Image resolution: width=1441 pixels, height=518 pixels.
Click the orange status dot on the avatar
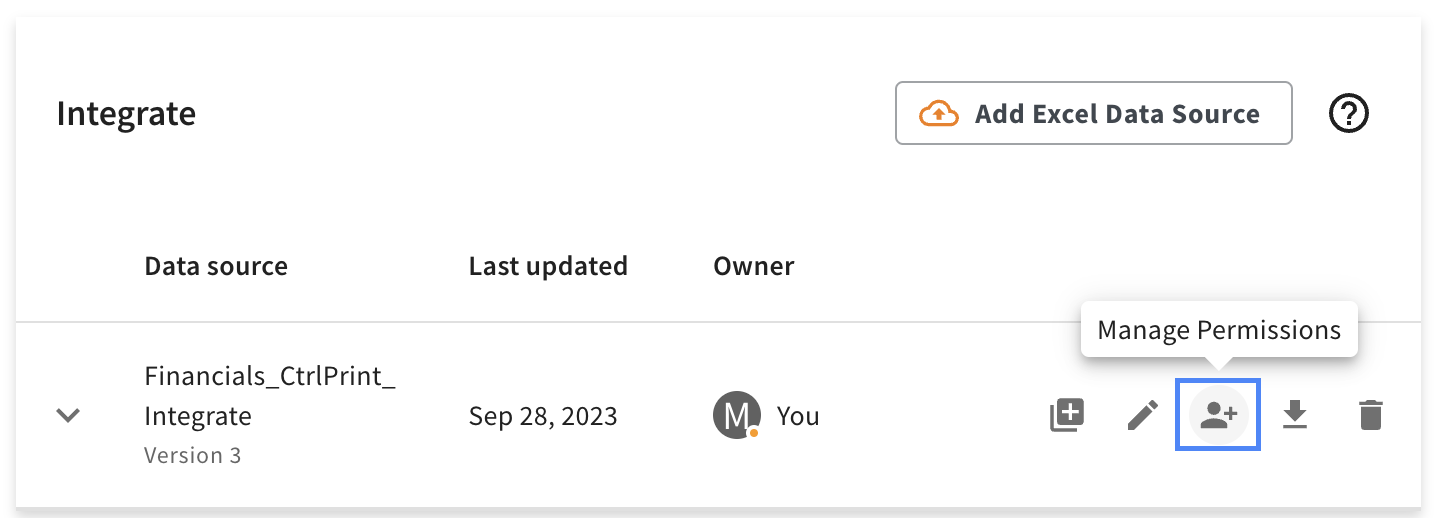point(754,433)
